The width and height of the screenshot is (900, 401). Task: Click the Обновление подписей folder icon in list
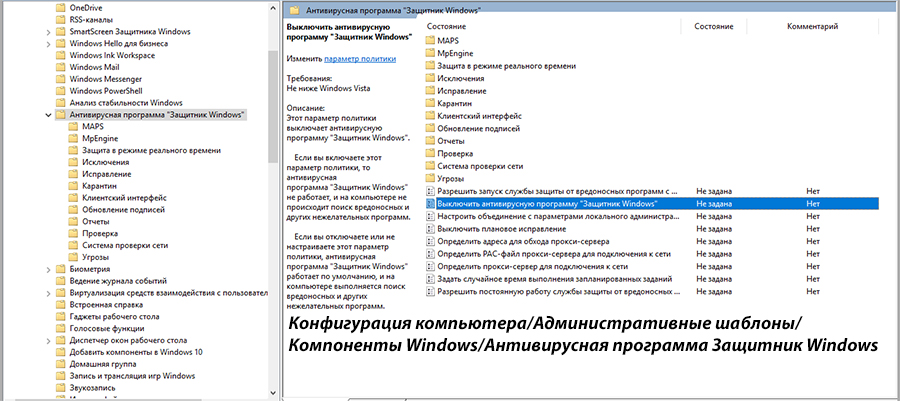(430, 129)
